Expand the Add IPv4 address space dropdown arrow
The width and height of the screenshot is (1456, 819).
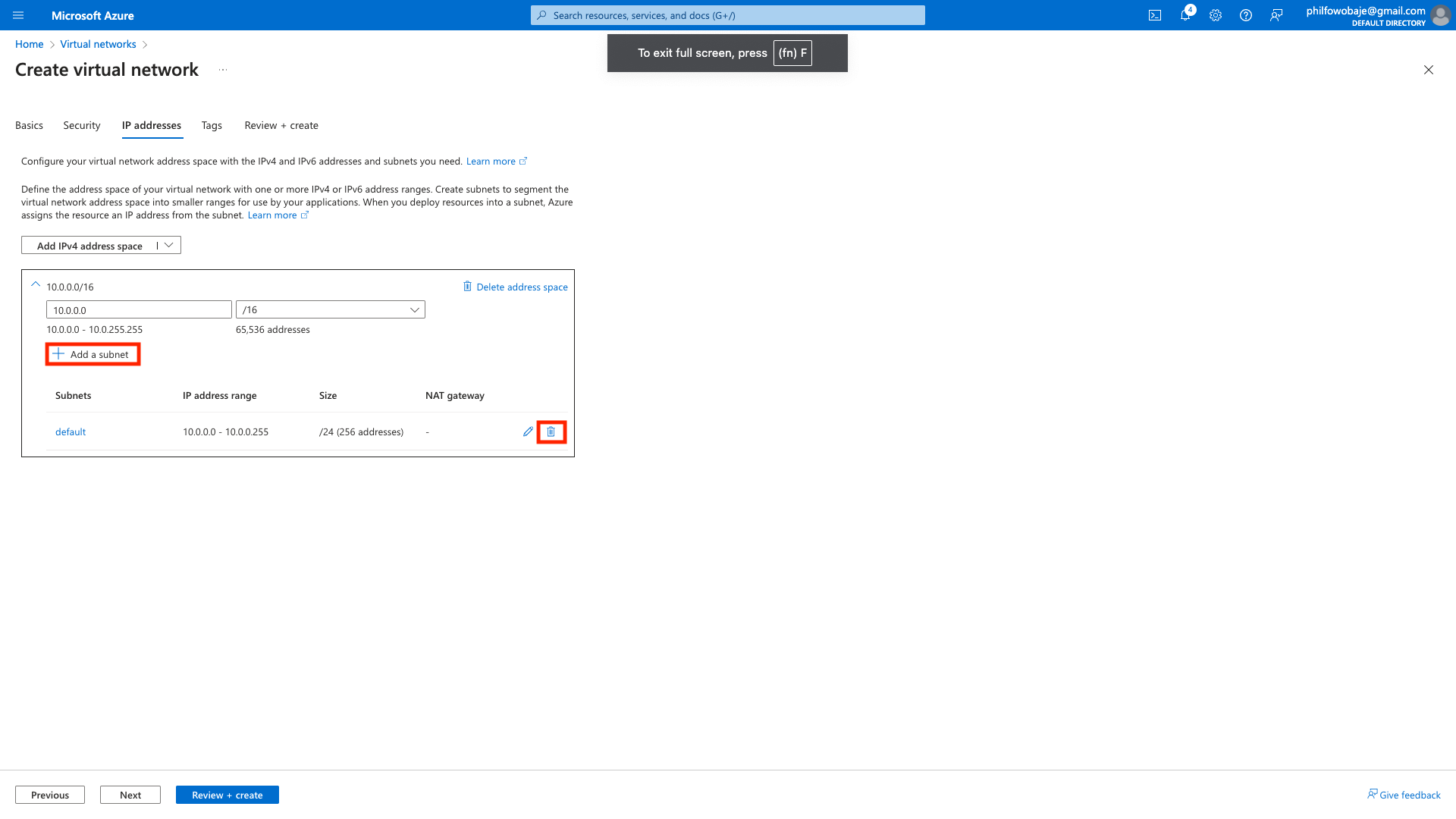(x=169, y=245)
